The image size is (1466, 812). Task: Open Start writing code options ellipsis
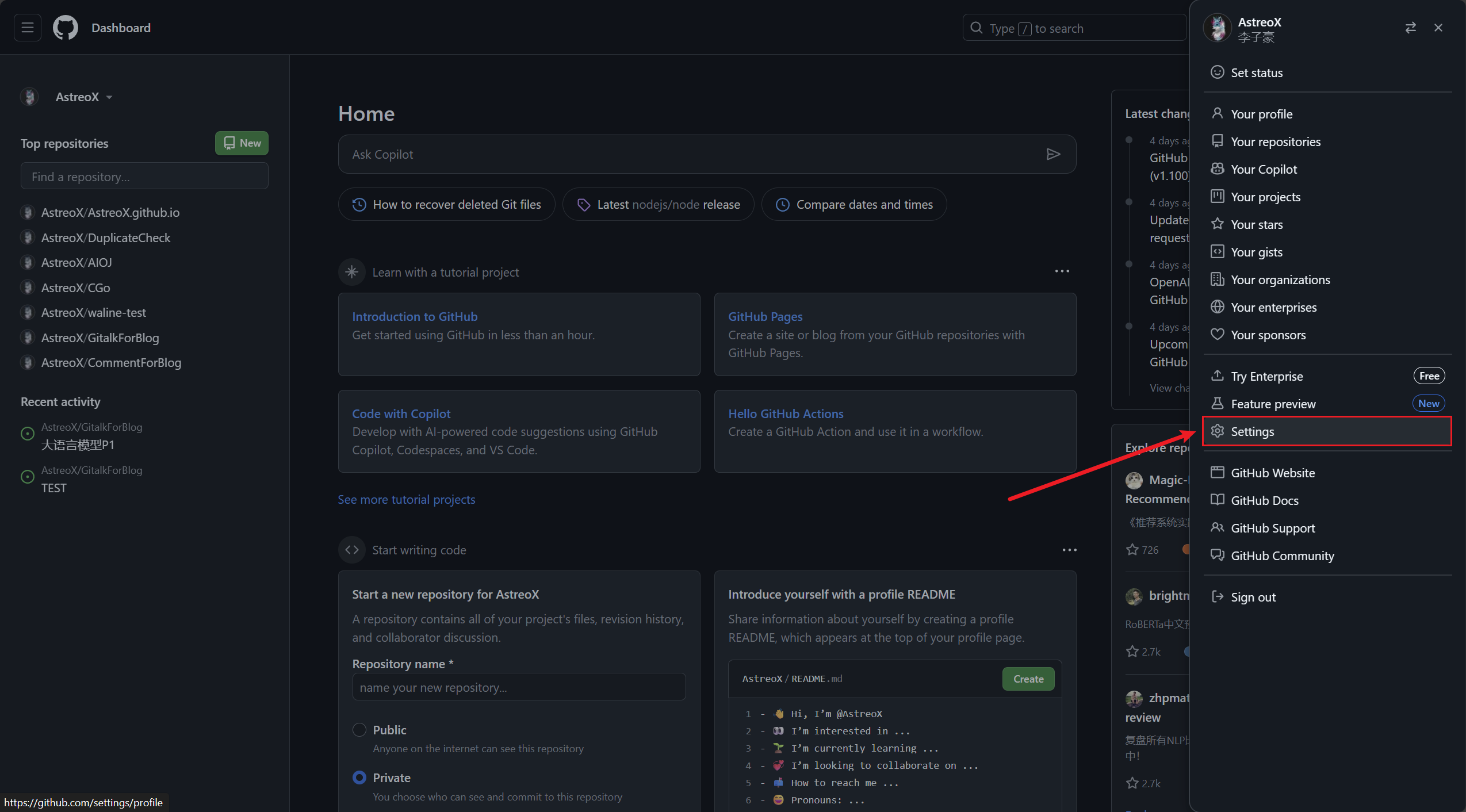click(1069, 550)
